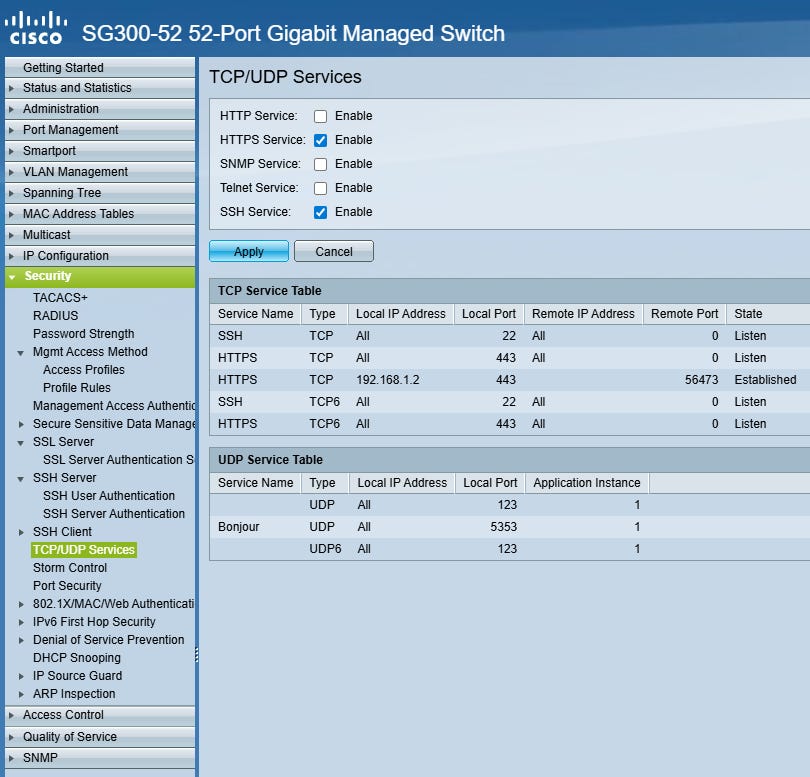Expand the VLAN Management arrow
810x777 pixels.
pos(11,172)
